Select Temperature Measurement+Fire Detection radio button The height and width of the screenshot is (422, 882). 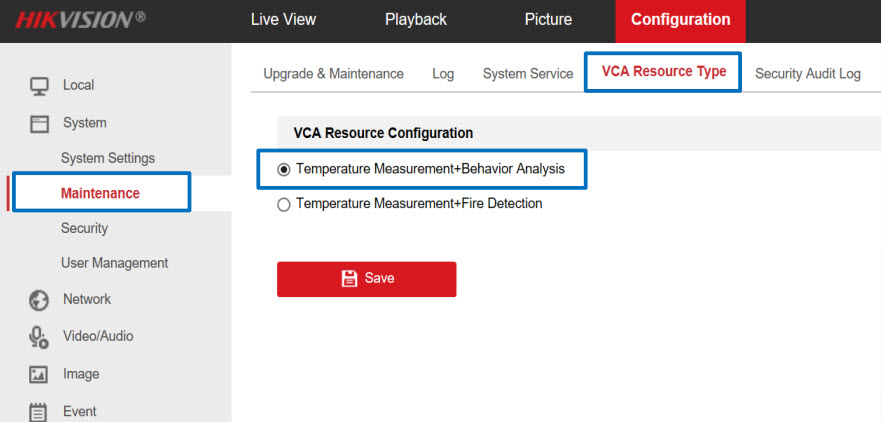[284, 204]
